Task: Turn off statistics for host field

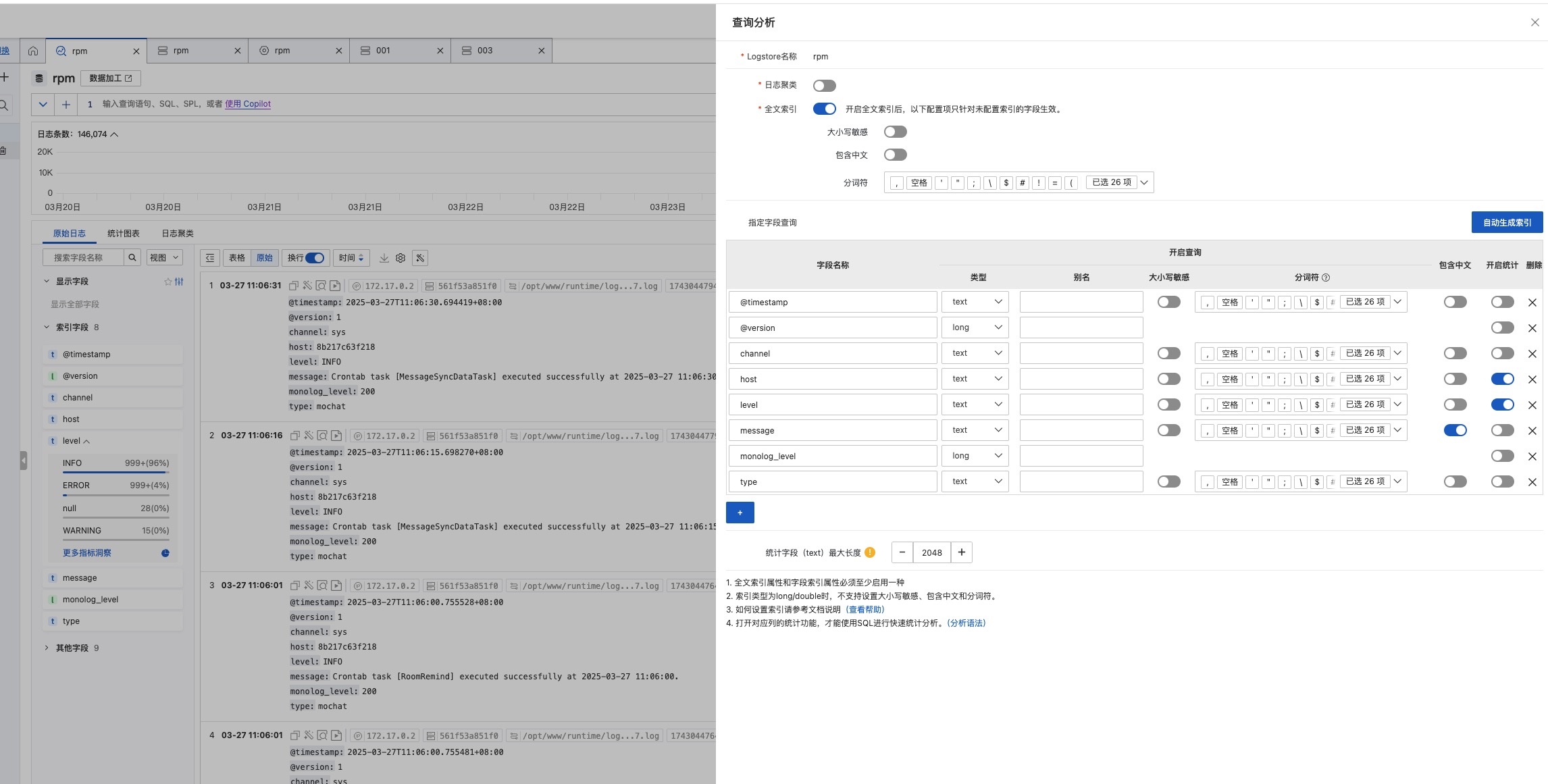Action: click(1502, 379)
